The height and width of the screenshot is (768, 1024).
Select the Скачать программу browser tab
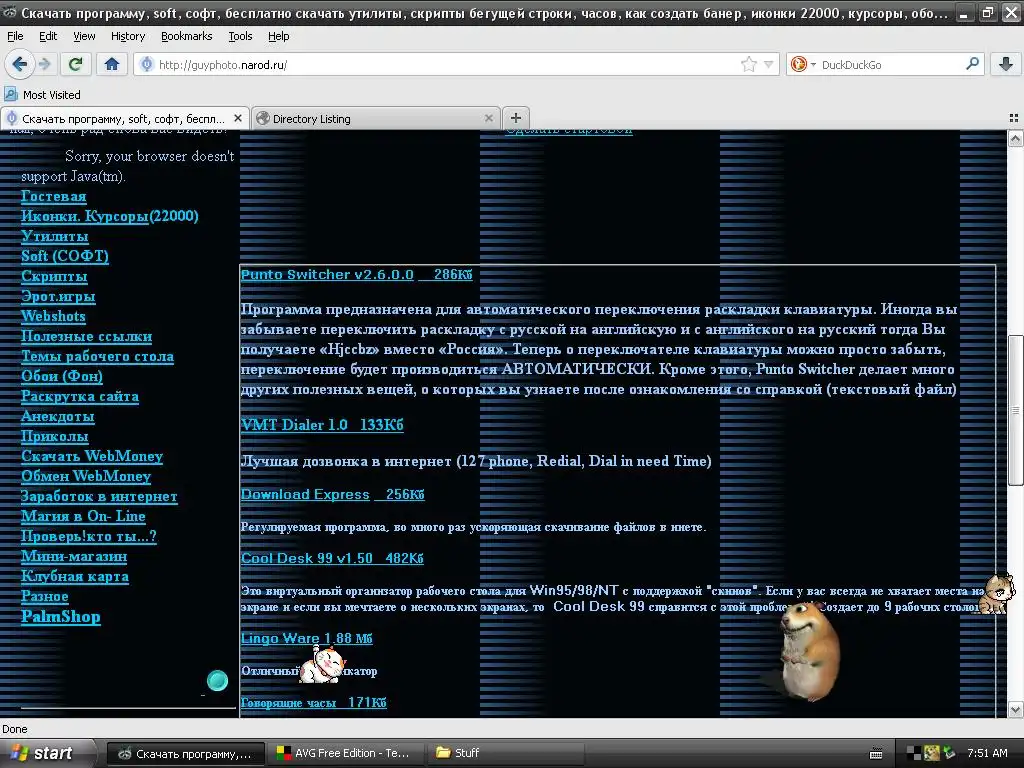125,118
